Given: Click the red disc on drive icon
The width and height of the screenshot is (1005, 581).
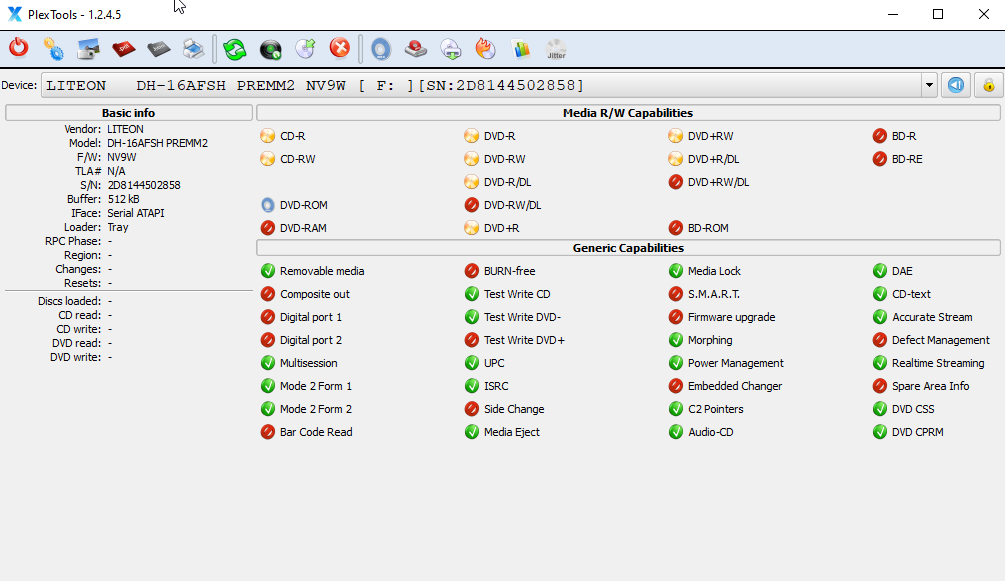Looking at the screenshot, I should [x=416, y=49].
